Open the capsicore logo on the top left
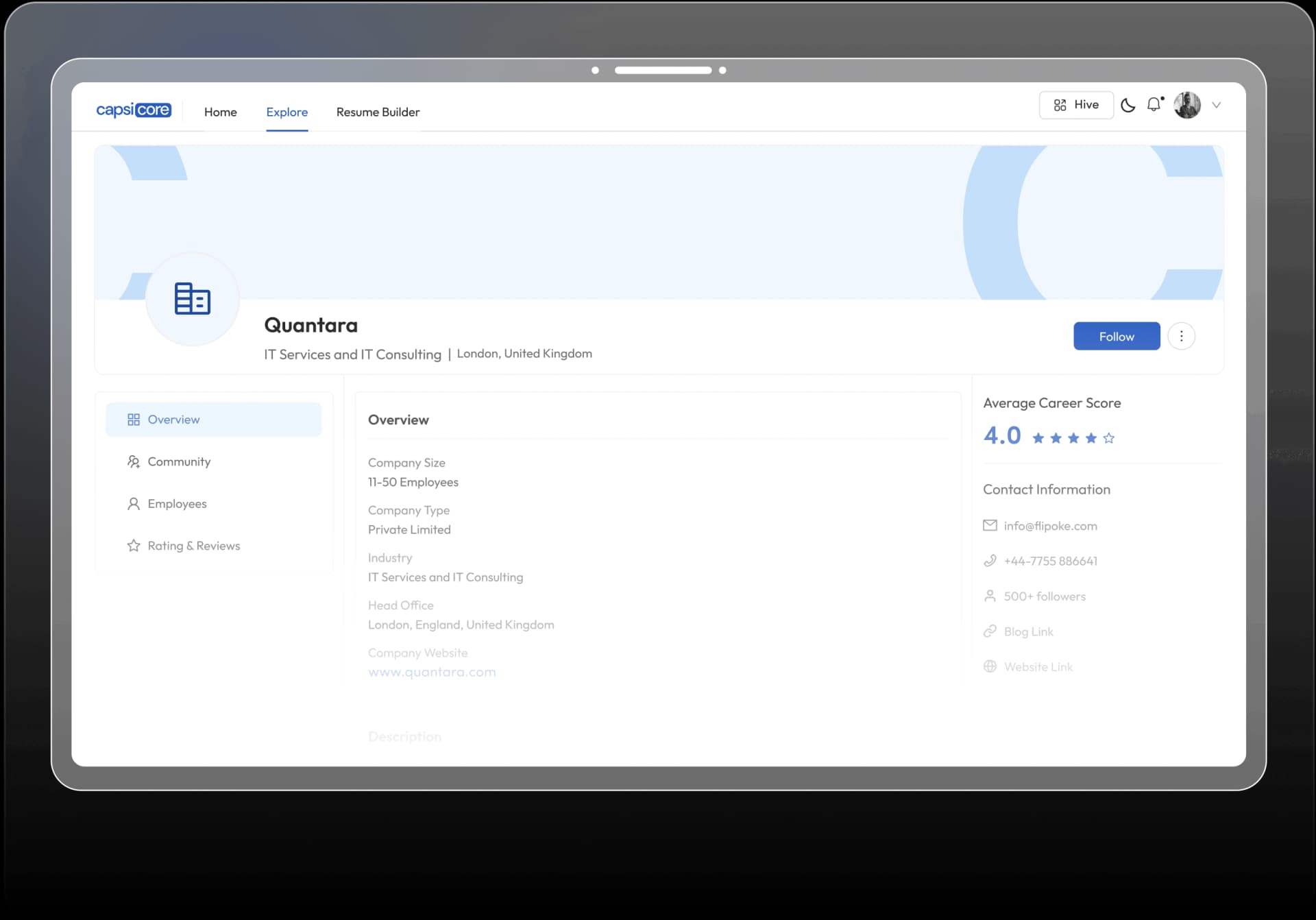This screenshot has width=1316, height=920. (x=134, y=110)
